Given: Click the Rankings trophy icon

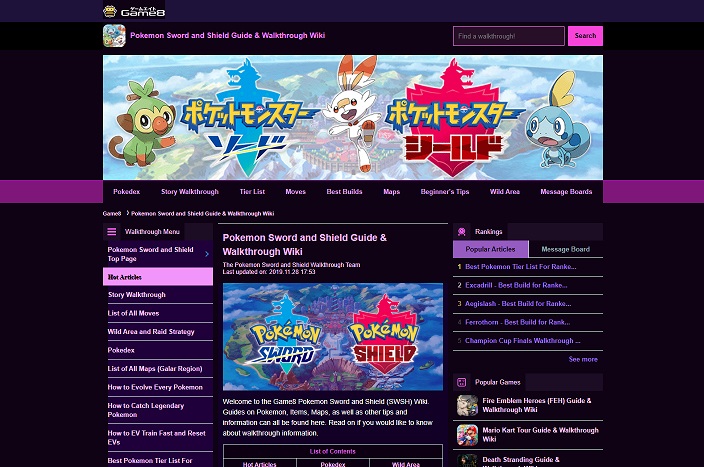Looking at the screenshot, I should (462, 232).
